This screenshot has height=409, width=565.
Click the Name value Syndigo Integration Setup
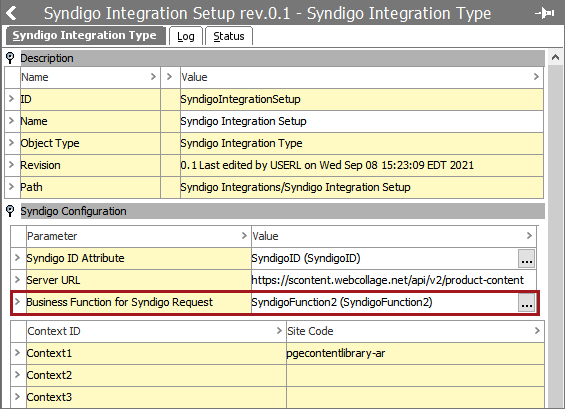pos(243,121)
